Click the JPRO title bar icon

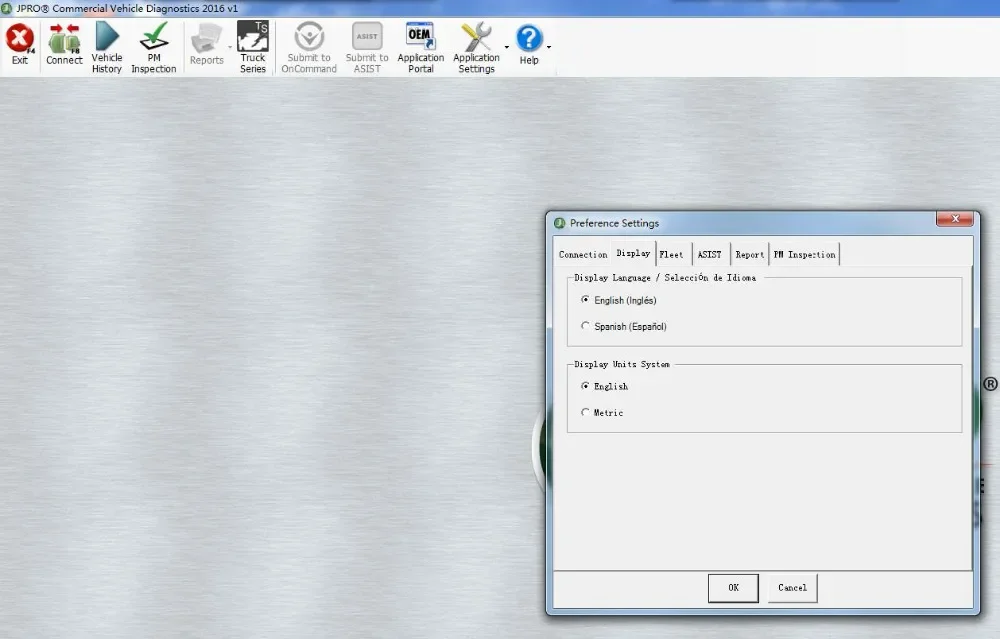pos(7,8)
